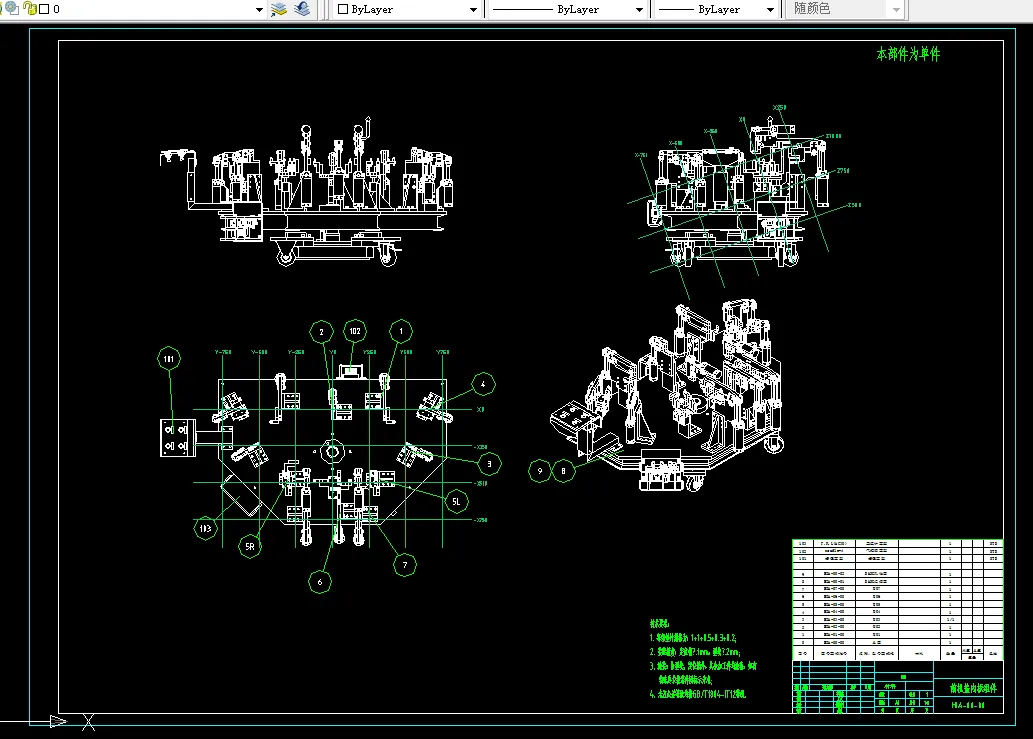
Task: Select part balloon number 103
Action: [206, 528]
